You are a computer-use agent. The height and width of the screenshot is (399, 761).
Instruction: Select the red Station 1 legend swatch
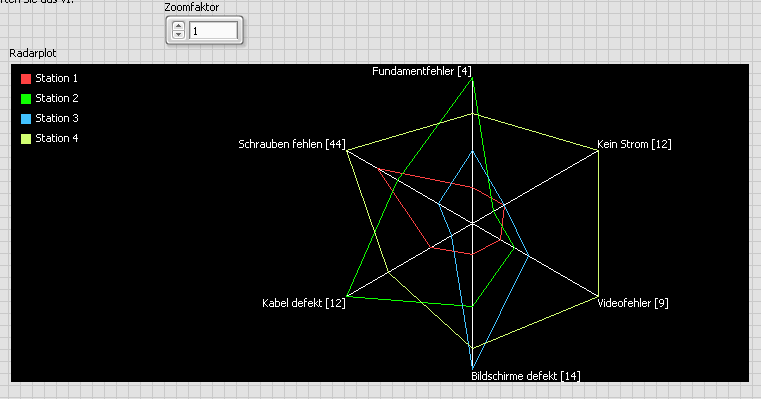(26, 79)
